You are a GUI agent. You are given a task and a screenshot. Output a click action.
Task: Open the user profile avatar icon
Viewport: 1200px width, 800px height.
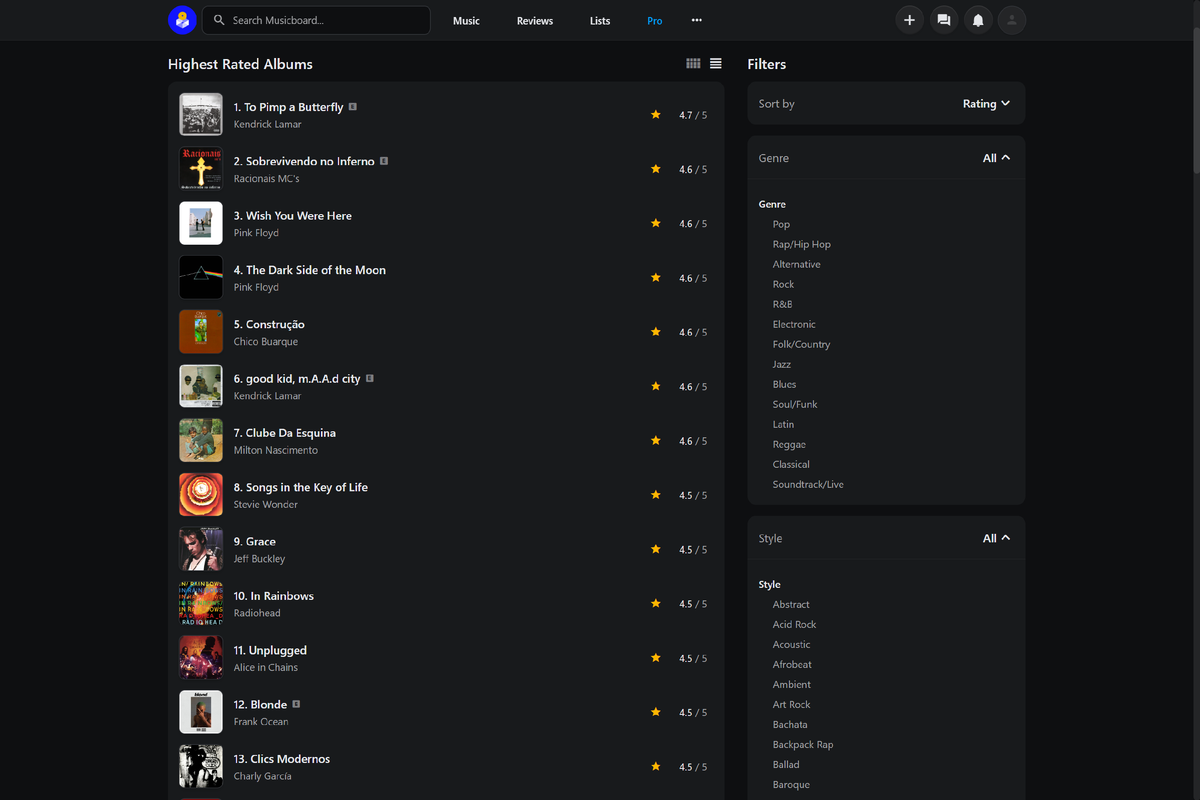click(x=1012, y=20)
